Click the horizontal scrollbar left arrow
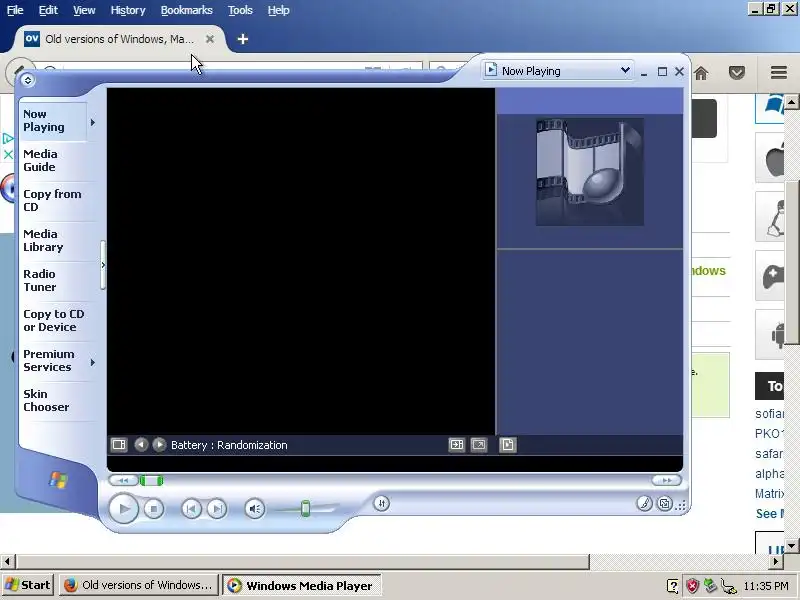800x600 pixels. point(7,562)
